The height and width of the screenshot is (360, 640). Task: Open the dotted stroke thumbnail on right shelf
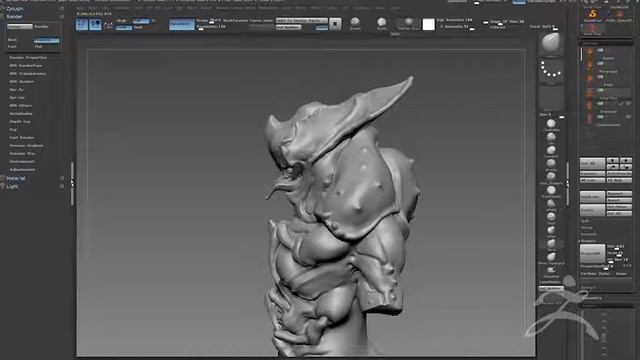point(551,70)
